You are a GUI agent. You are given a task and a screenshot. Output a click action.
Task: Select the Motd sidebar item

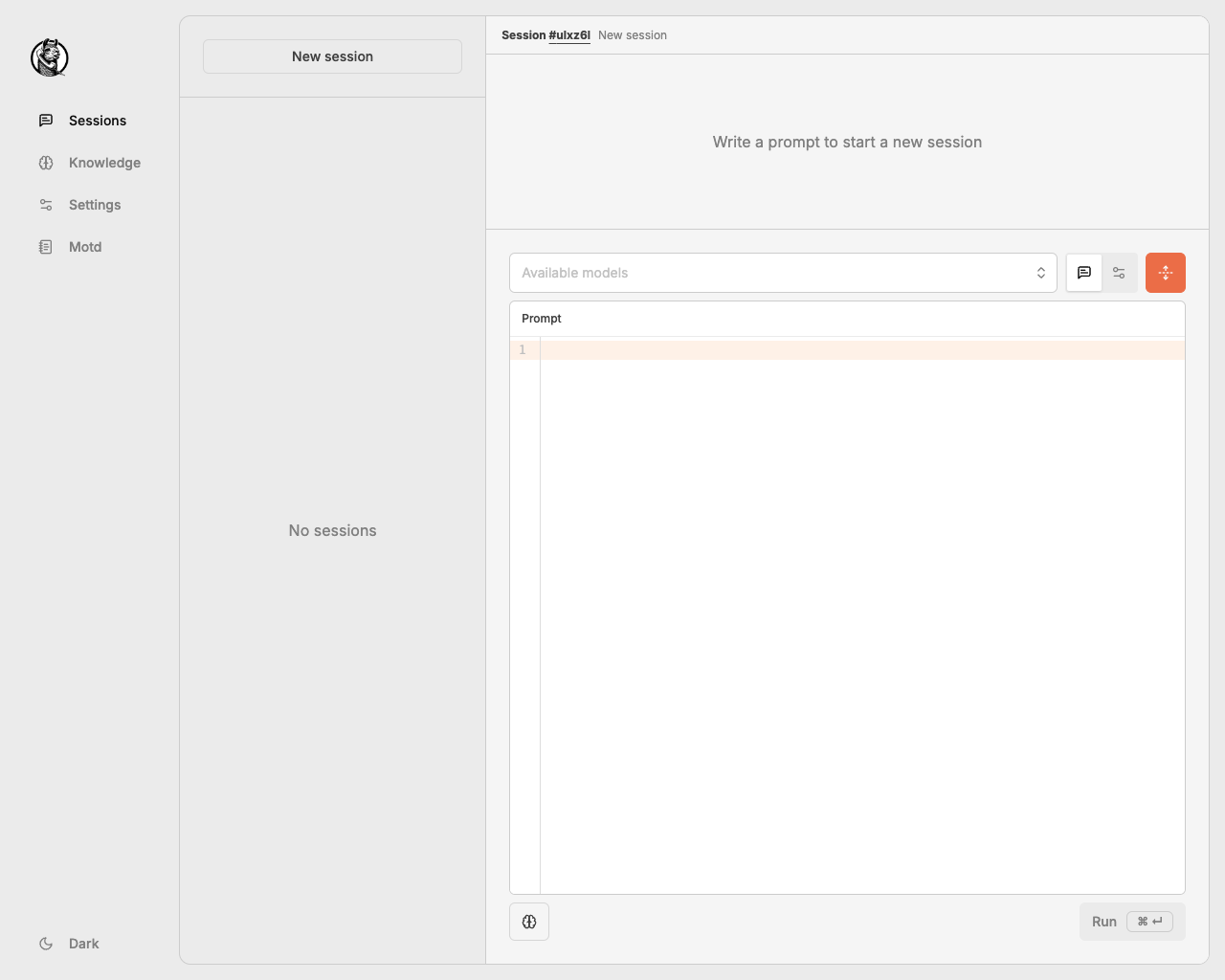pos(70,247)
